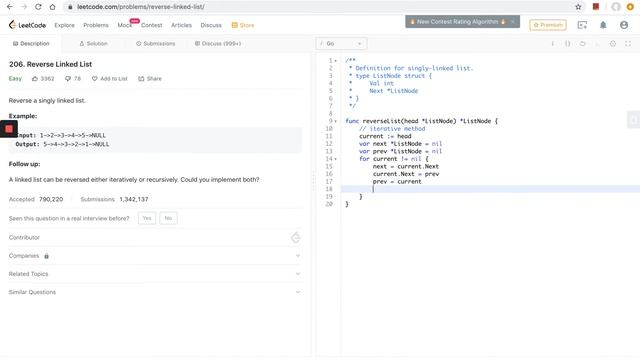Collapse the code fold arrow on line 9
This screenshot has width=640, height=360.
click(x=336, y=121)
